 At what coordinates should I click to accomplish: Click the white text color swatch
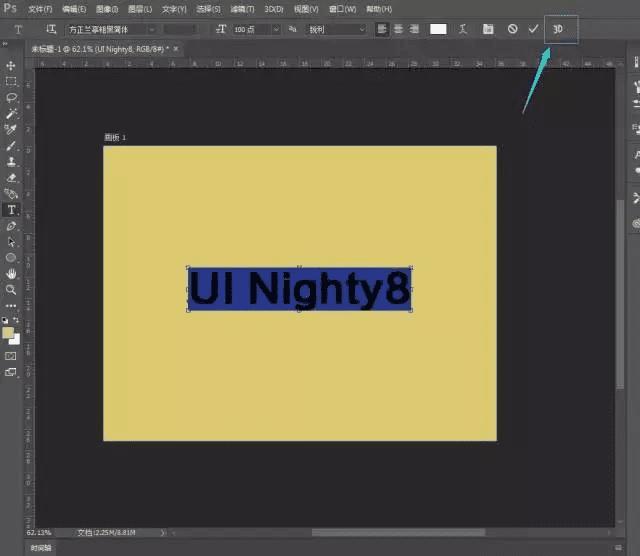point(438,29)
